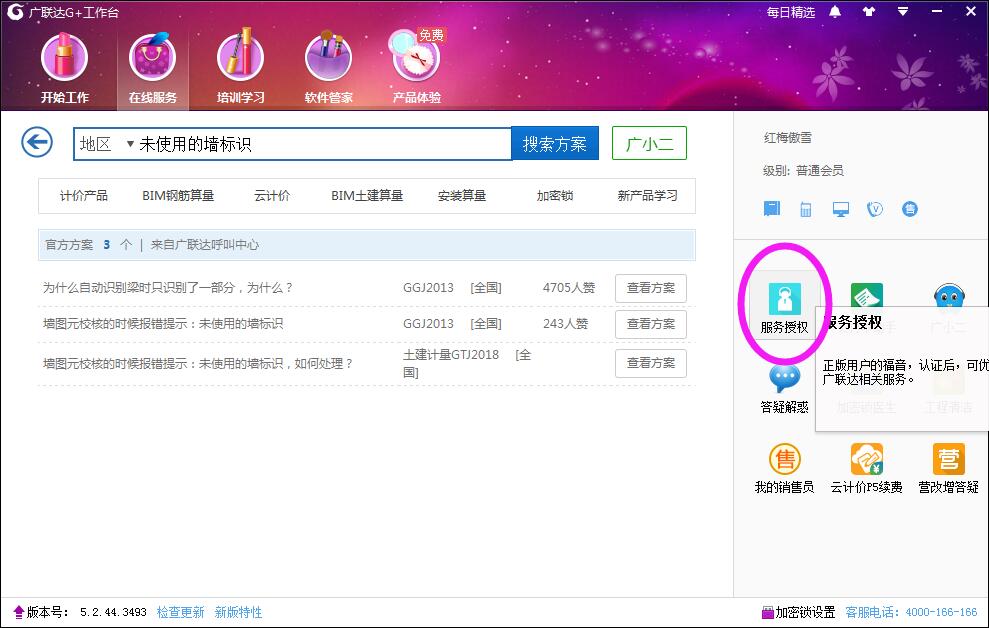Expand the 地区 region dropdown
This screenshot has height=628, width=989.
tap(106, 144)
